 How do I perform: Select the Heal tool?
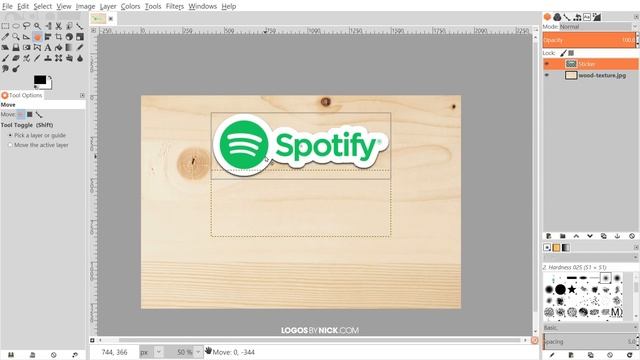(x=58, y=58)
